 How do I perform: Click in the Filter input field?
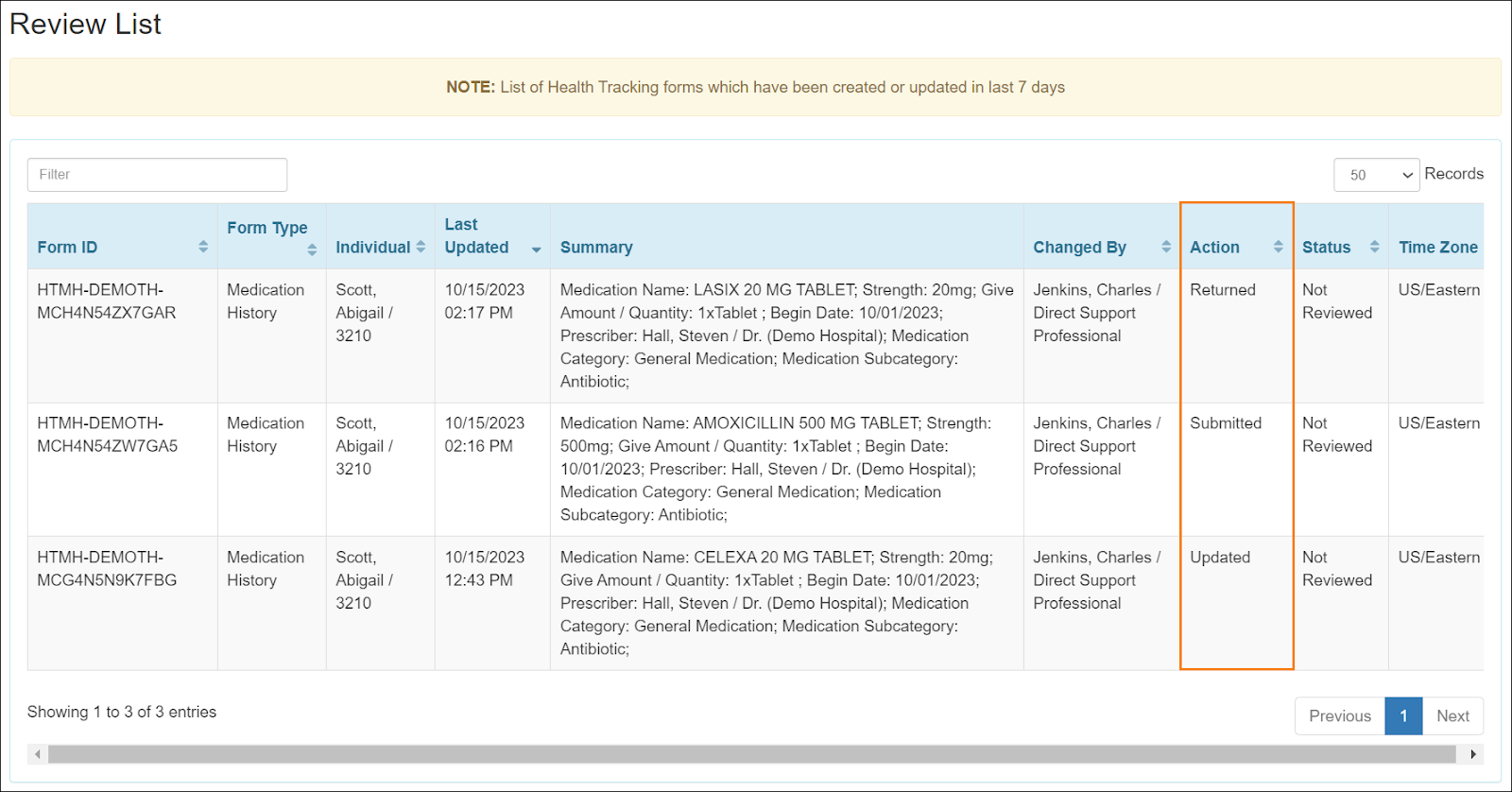point(157,175)
